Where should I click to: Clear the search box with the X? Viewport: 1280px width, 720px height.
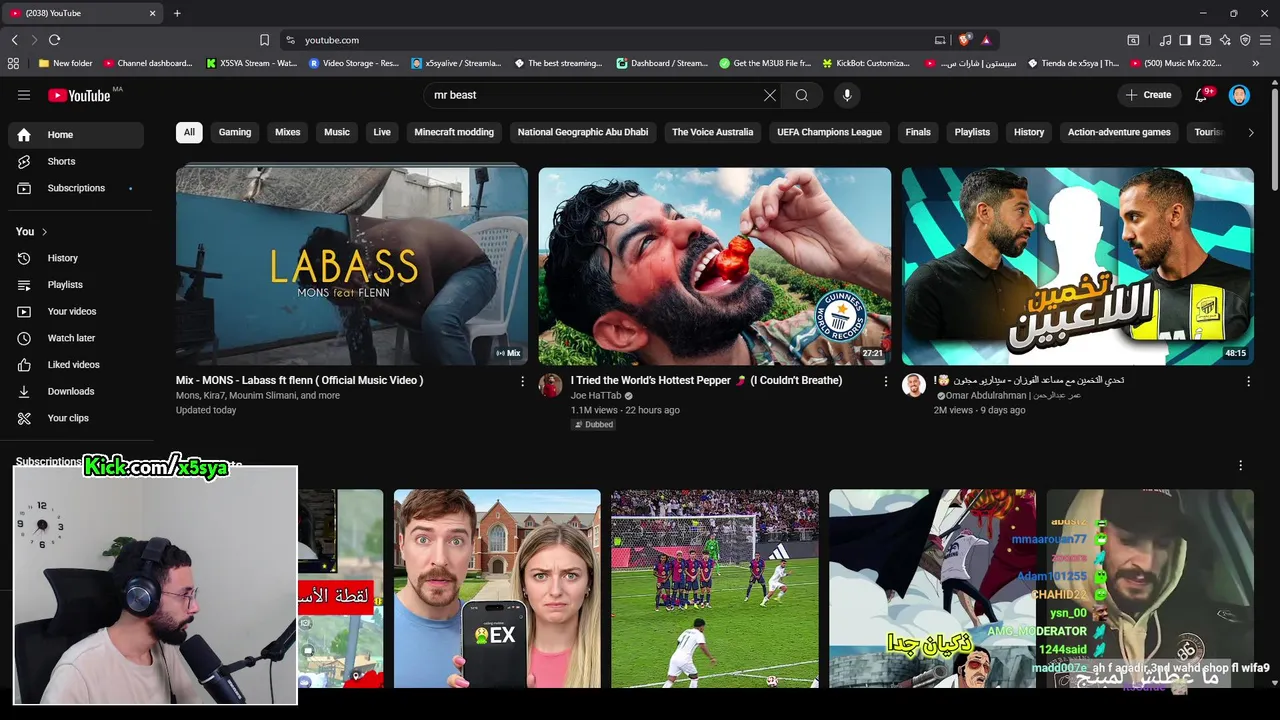click(770, 95)
